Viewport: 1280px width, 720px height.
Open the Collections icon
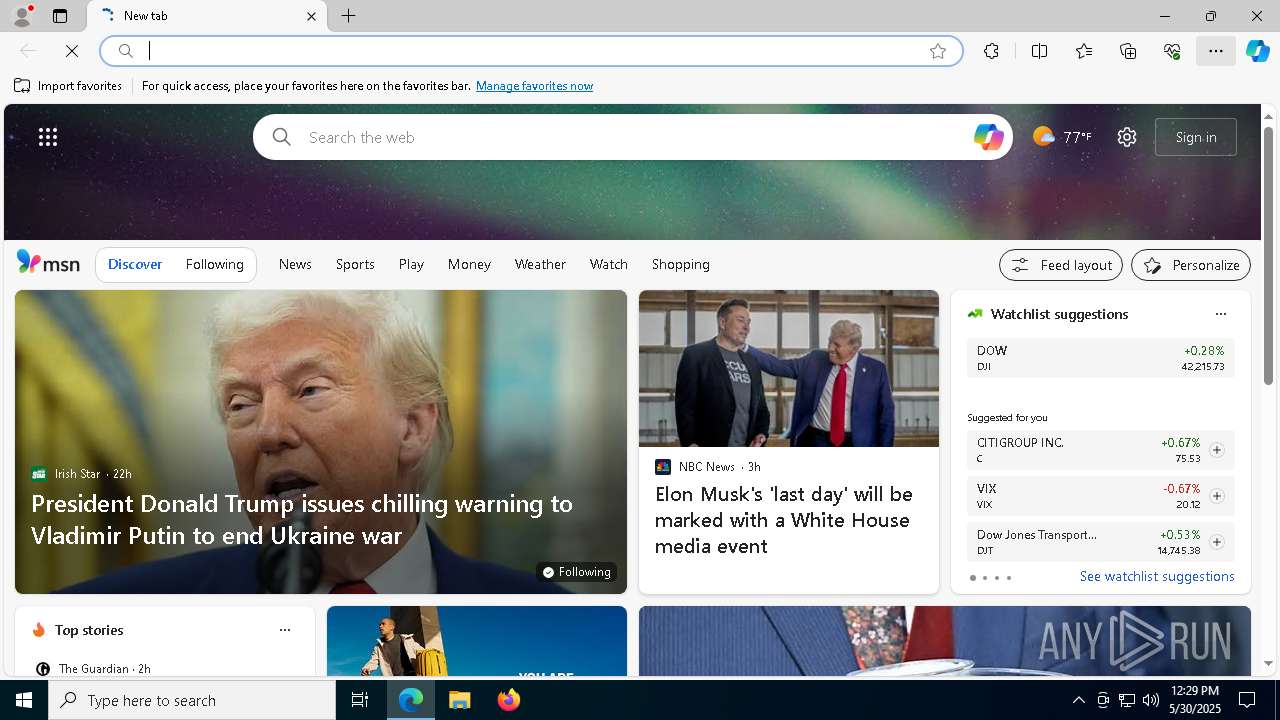pos(1128,51)
